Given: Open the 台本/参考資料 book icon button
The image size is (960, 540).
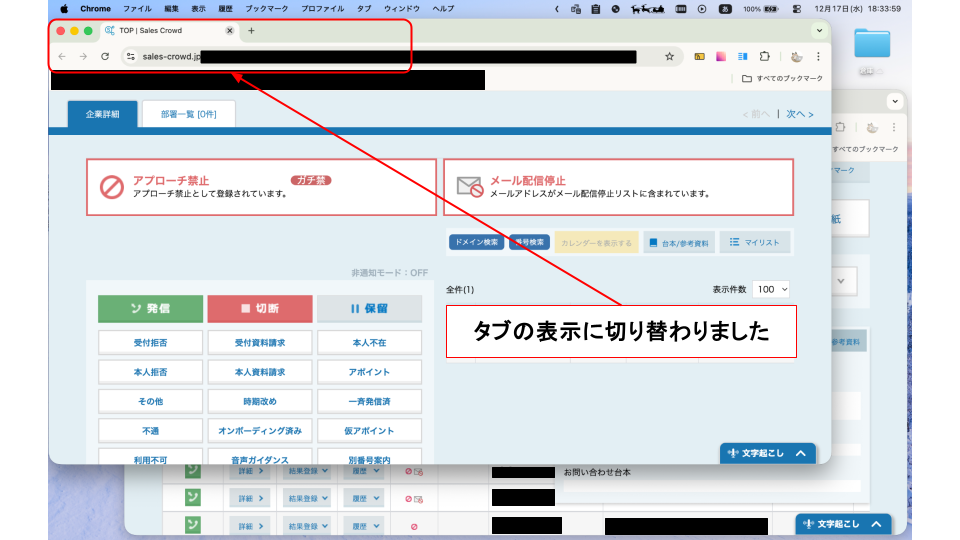Looking at the screenshot, I should 678,243.
